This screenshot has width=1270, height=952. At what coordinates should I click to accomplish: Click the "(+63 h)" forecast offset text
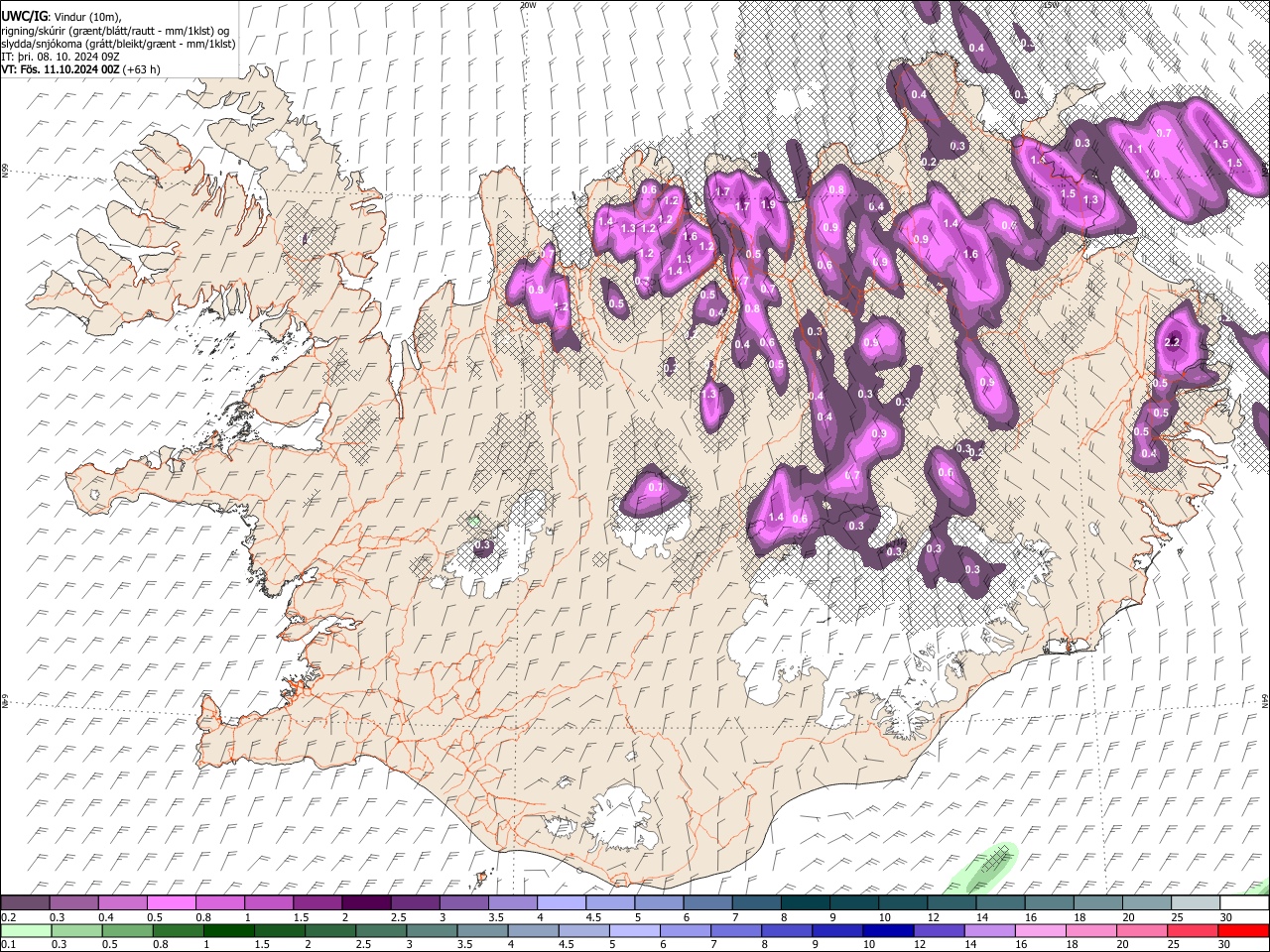click(x=141, y=69)
